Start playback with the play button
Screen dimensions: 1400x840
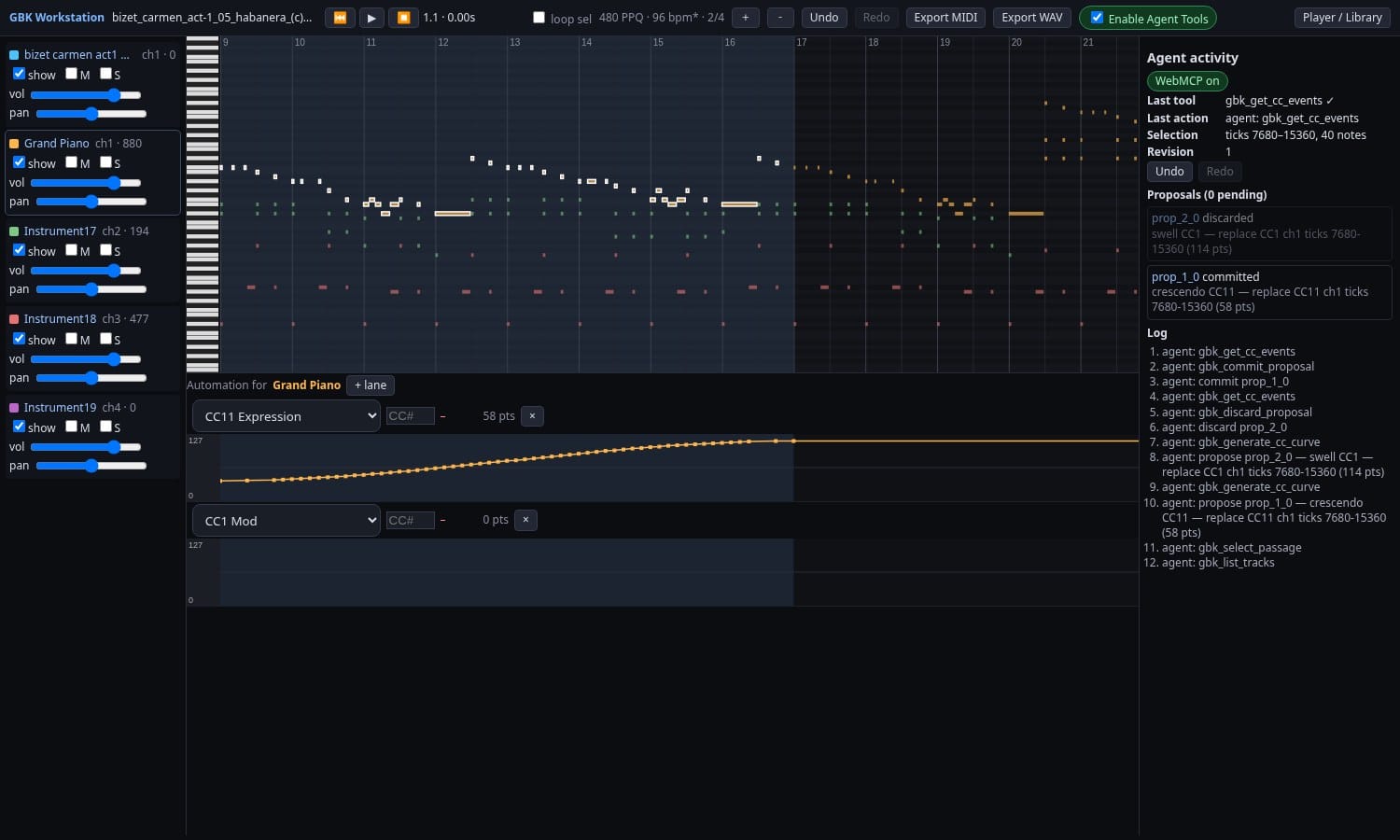(x=371, y=18)
